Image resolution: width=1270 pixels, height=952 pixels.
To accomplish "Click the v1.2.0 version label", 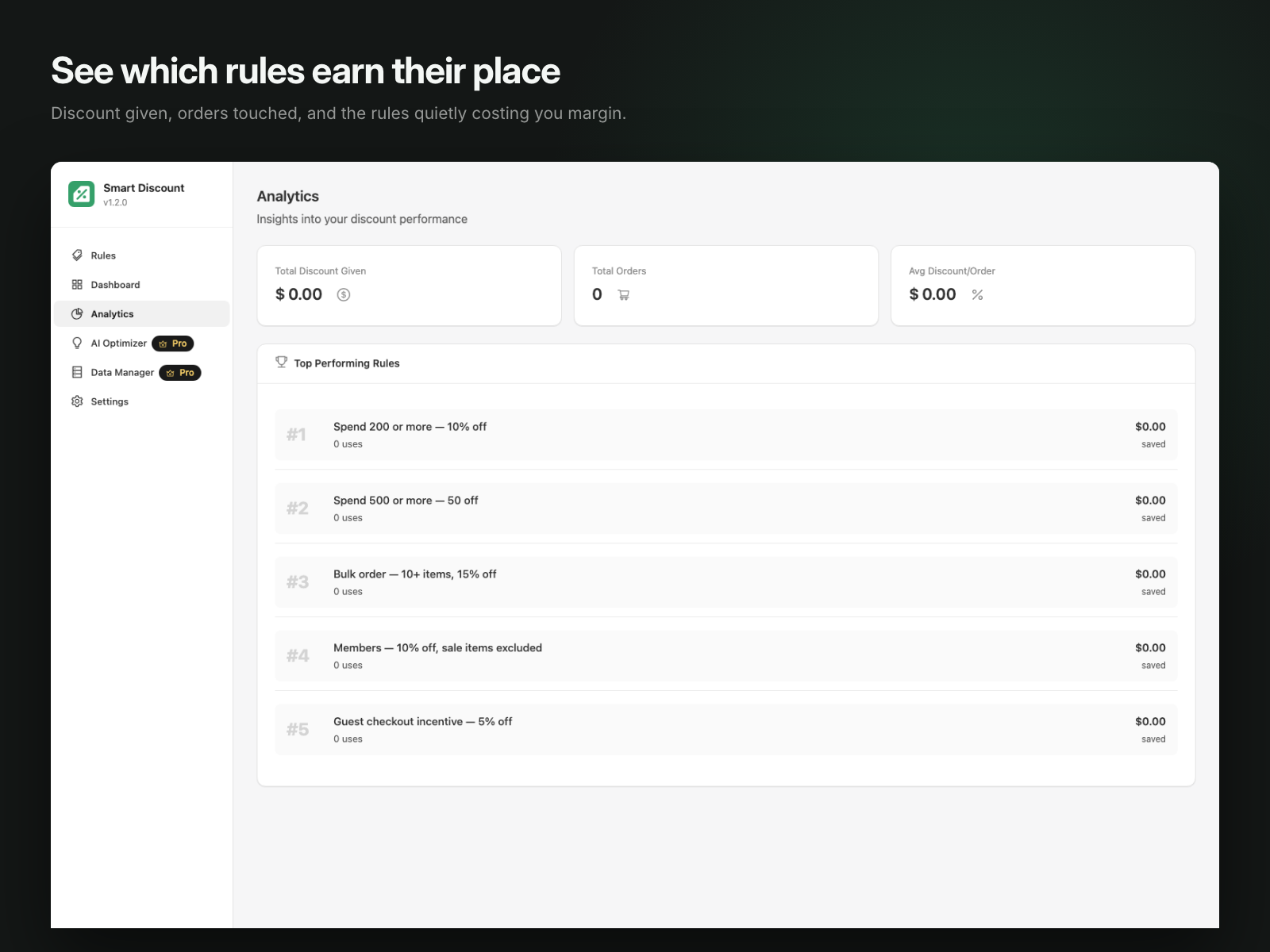I will pyautogui.click(x=115, y=203).
